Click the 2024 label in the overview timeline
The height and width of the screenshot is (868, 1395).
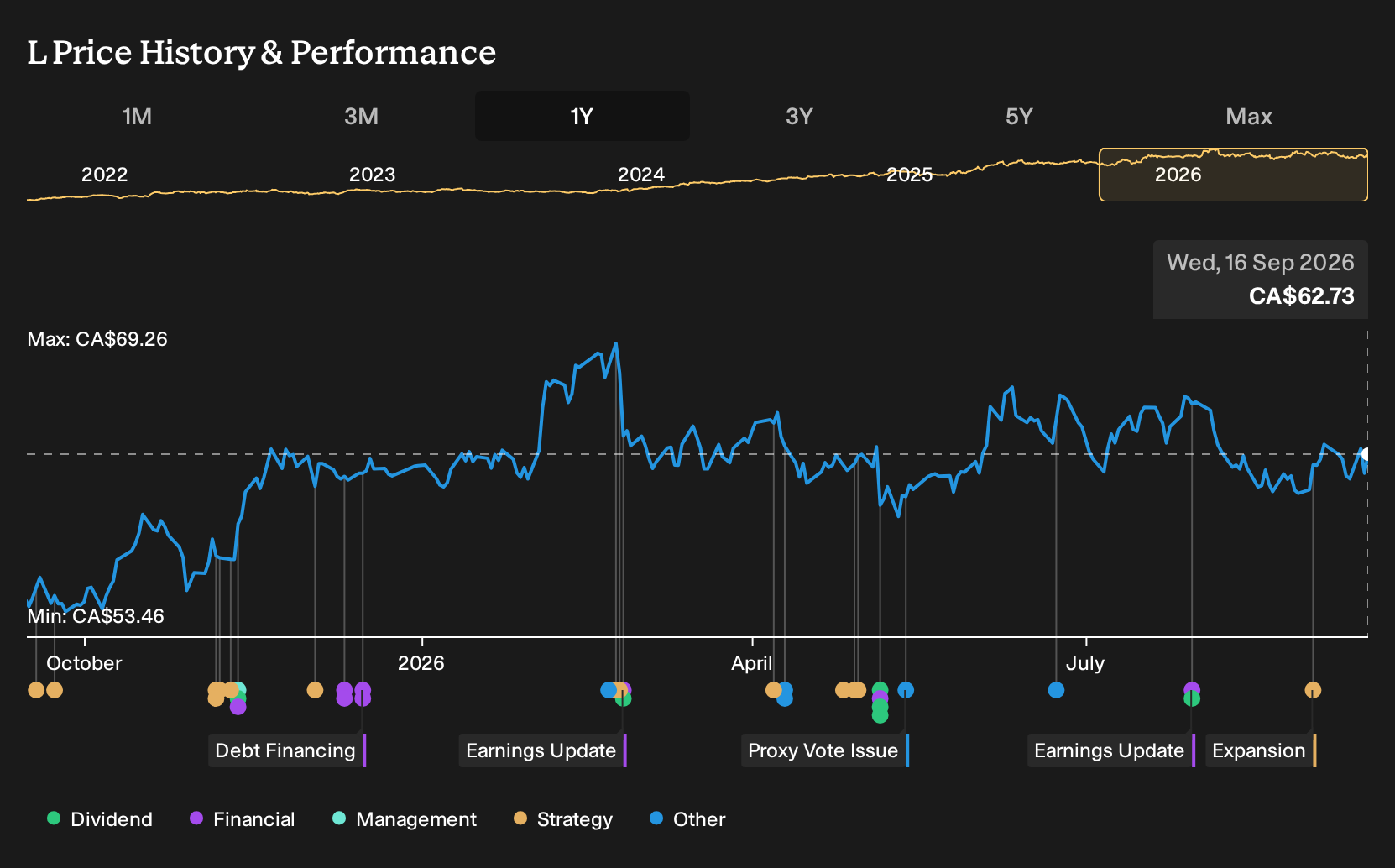[x=640, y=175]
